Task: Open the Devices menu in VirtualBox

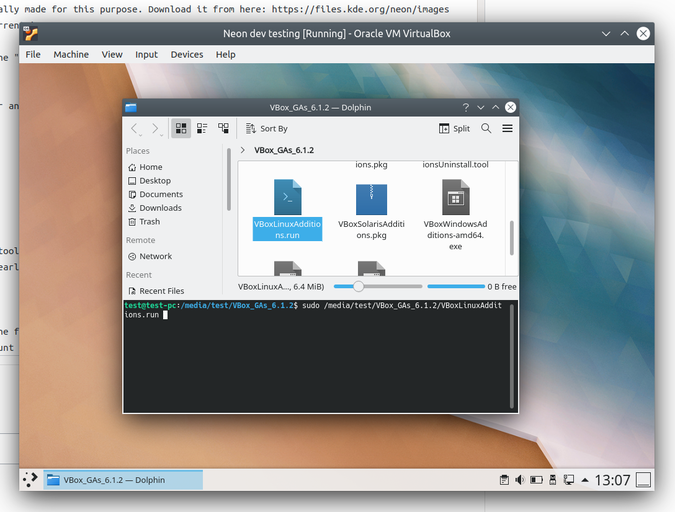Action: tap(186, 54)
